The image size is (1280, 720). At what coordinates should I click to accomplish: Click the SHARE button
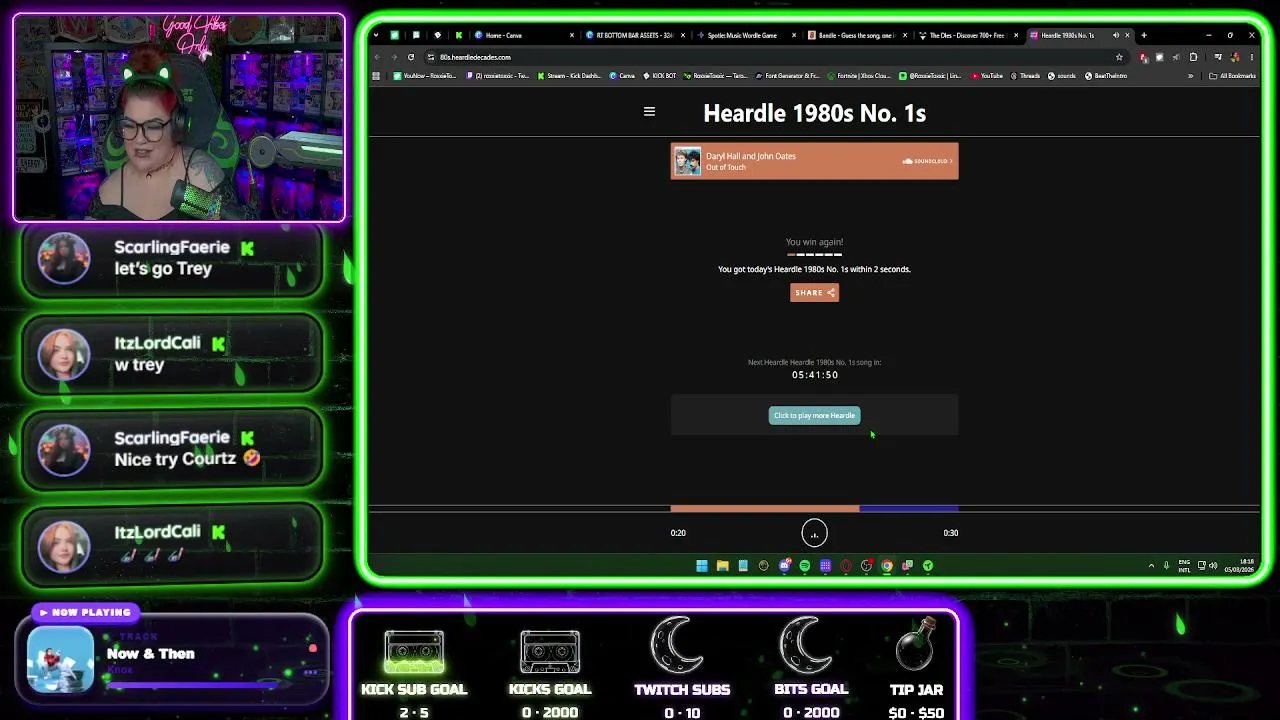[814, 293]
